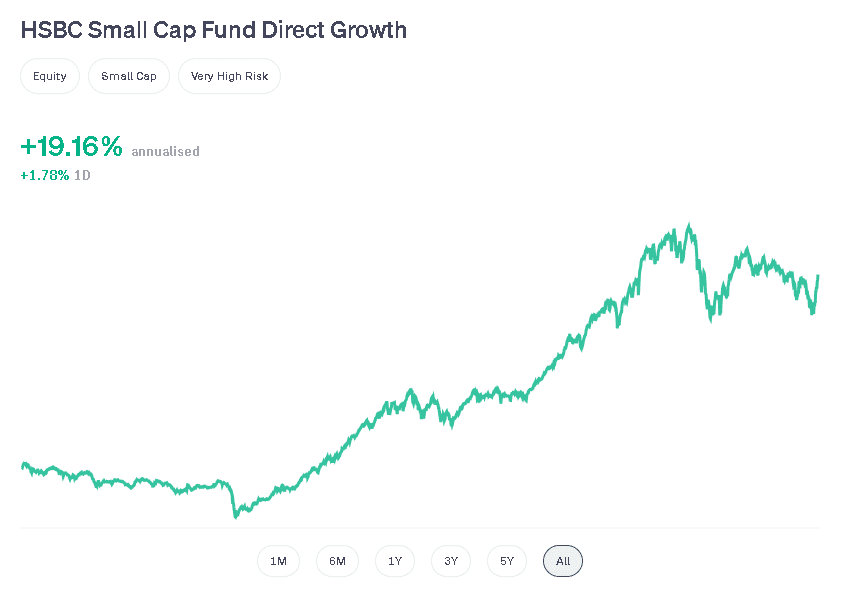Click the chart line's rightmost end point

[x=818, y=275]
